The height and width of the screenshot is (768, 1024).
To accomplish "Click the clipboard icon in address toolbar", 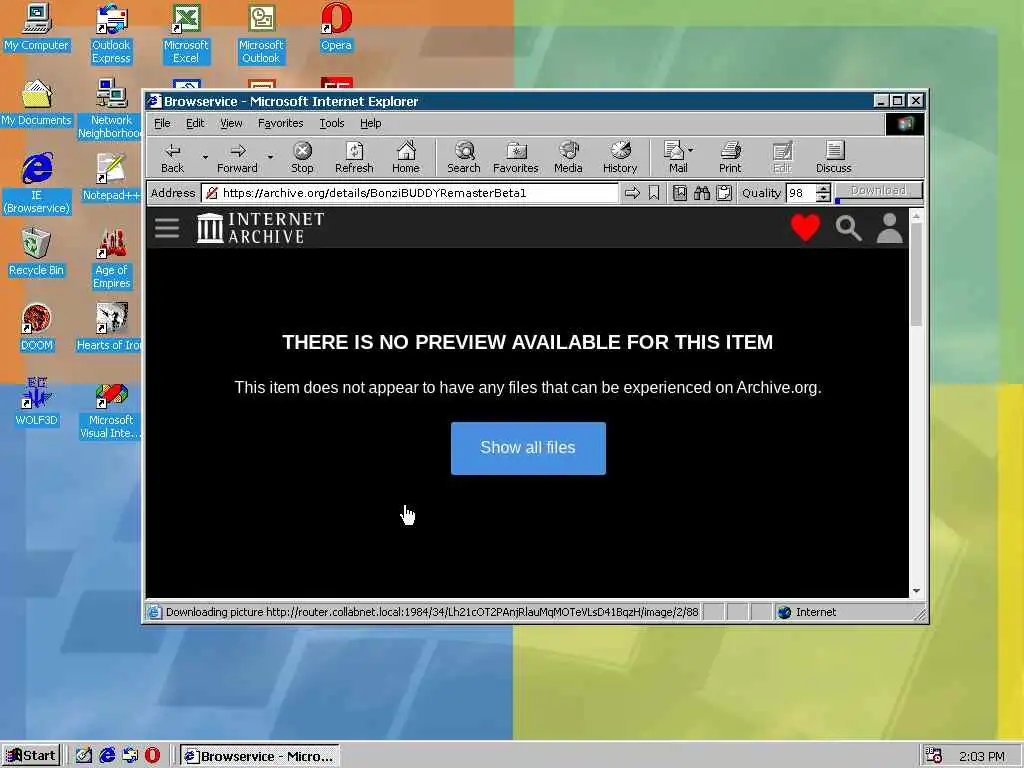I will click(x=724, y=193).
